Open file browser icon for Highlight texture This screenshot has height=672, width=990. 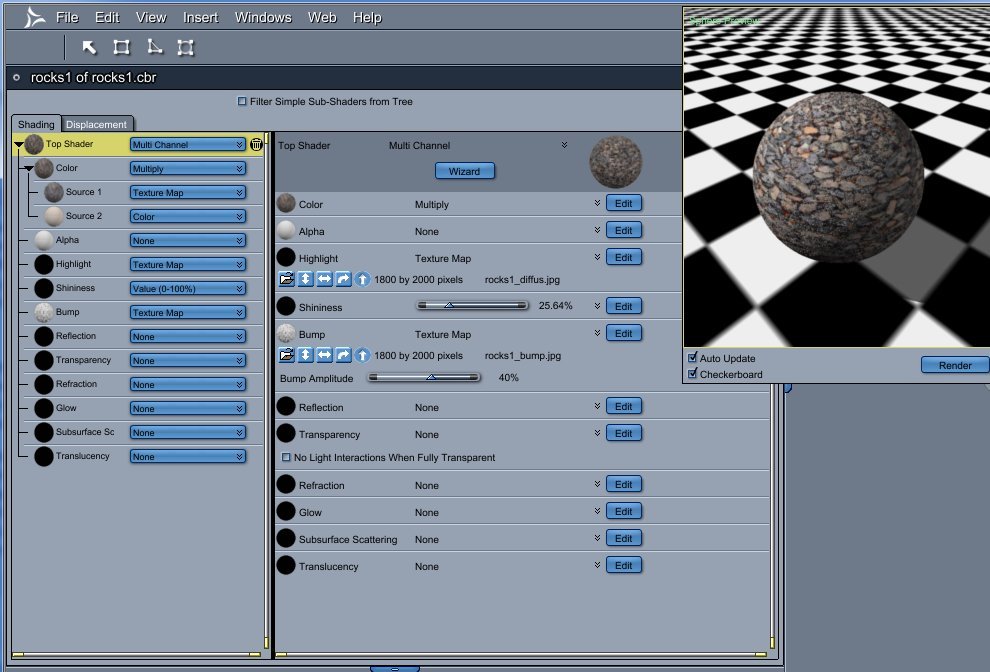pyautogui.click(x=286, y=279)
